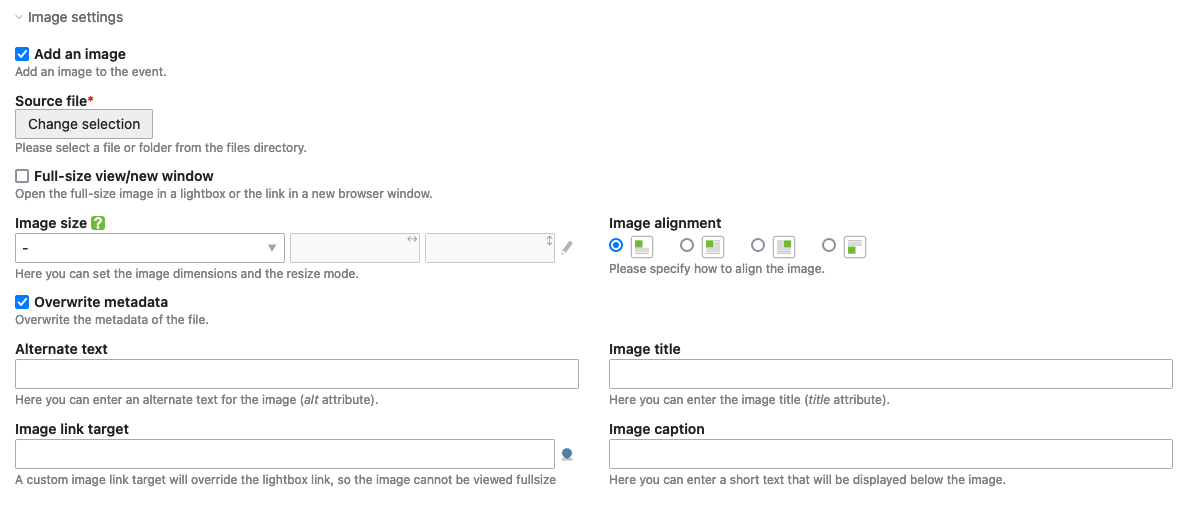This screenshot has height=512, width=1188.
Task: Select the second image alignment radio button
Action: (687, 245)
